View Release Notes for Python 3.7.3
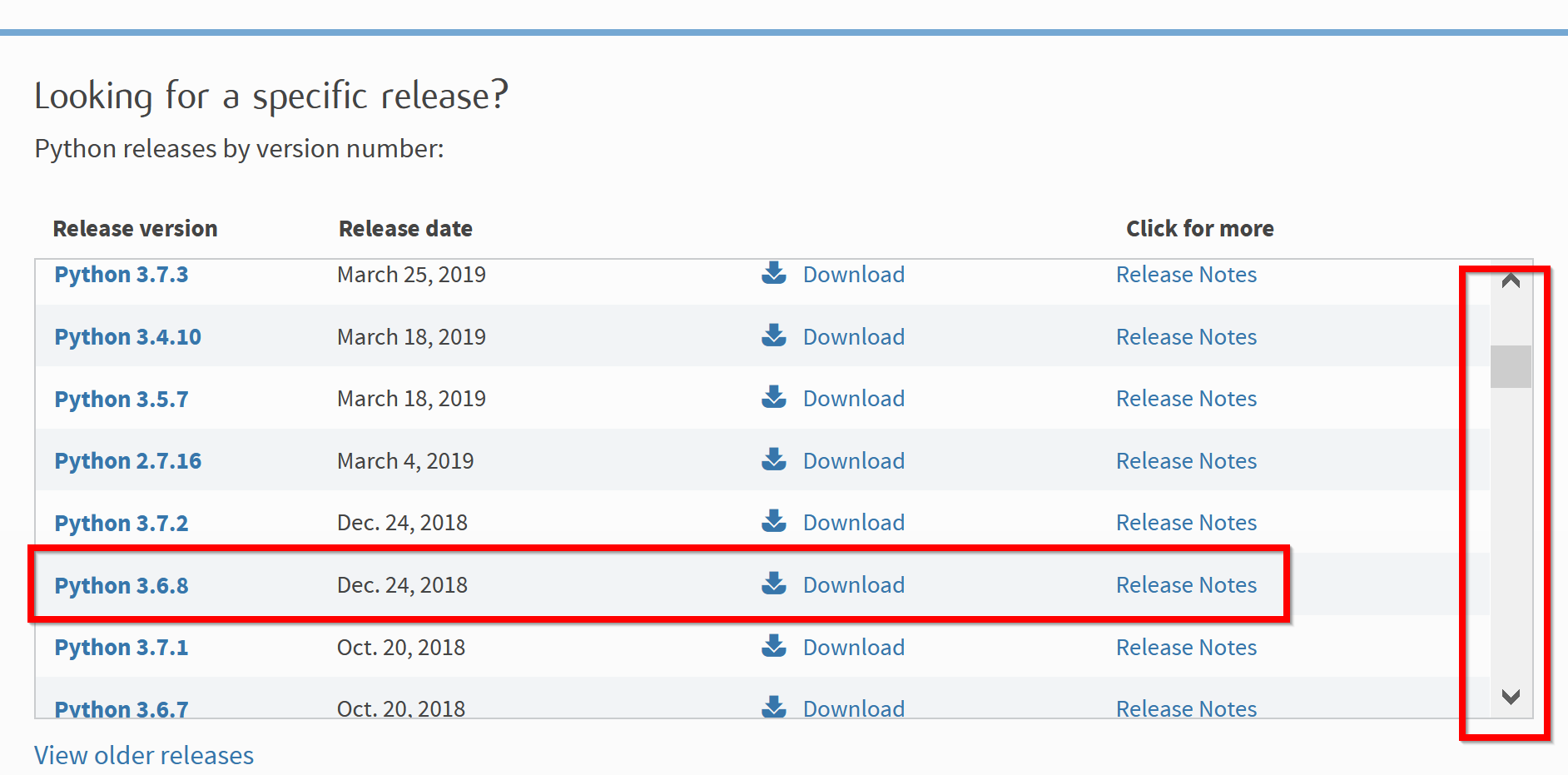Viewport: 1568px width, 775px height. click(x=1186, y=275)
